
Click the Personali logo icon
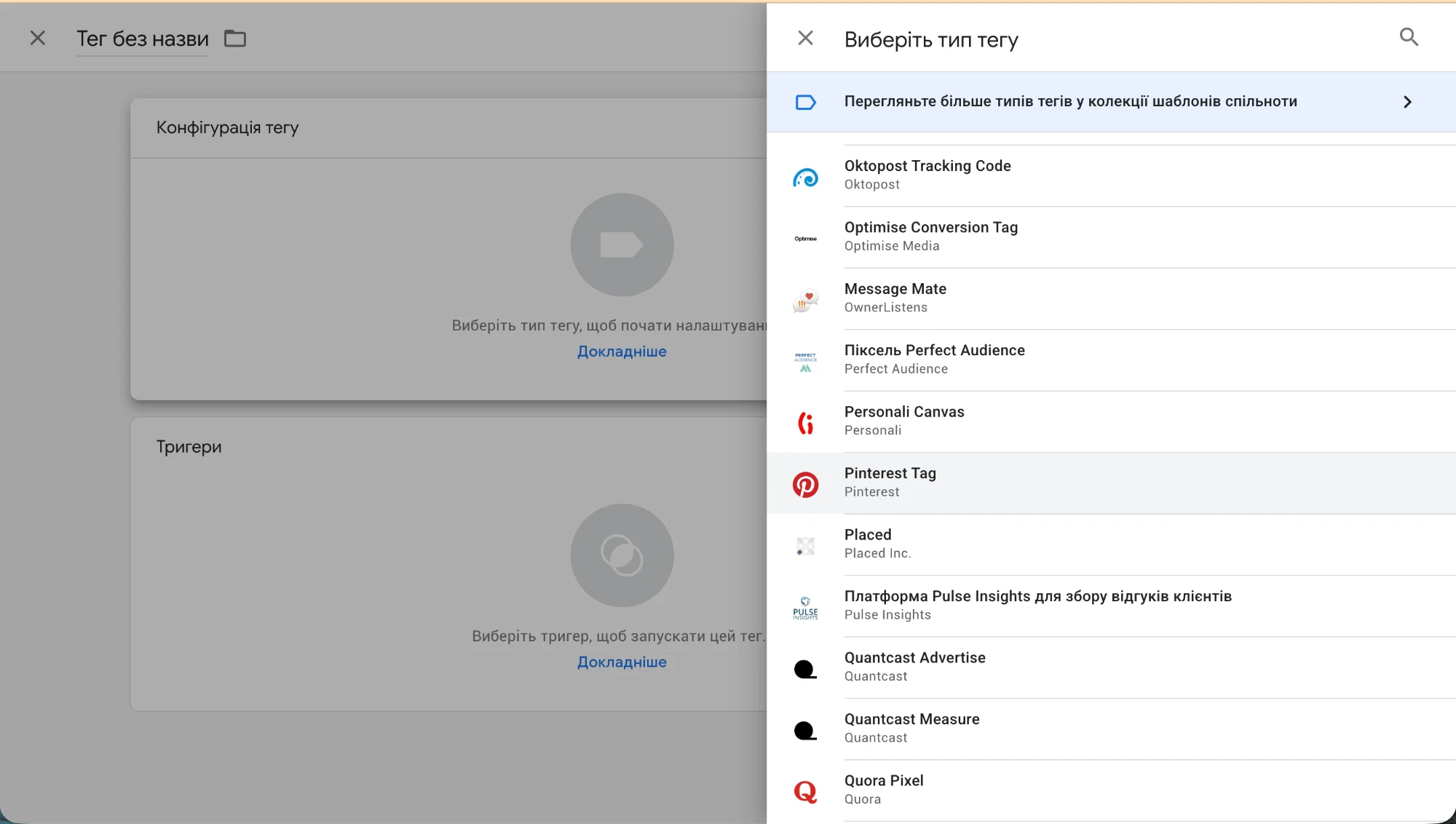click(805, 423)
